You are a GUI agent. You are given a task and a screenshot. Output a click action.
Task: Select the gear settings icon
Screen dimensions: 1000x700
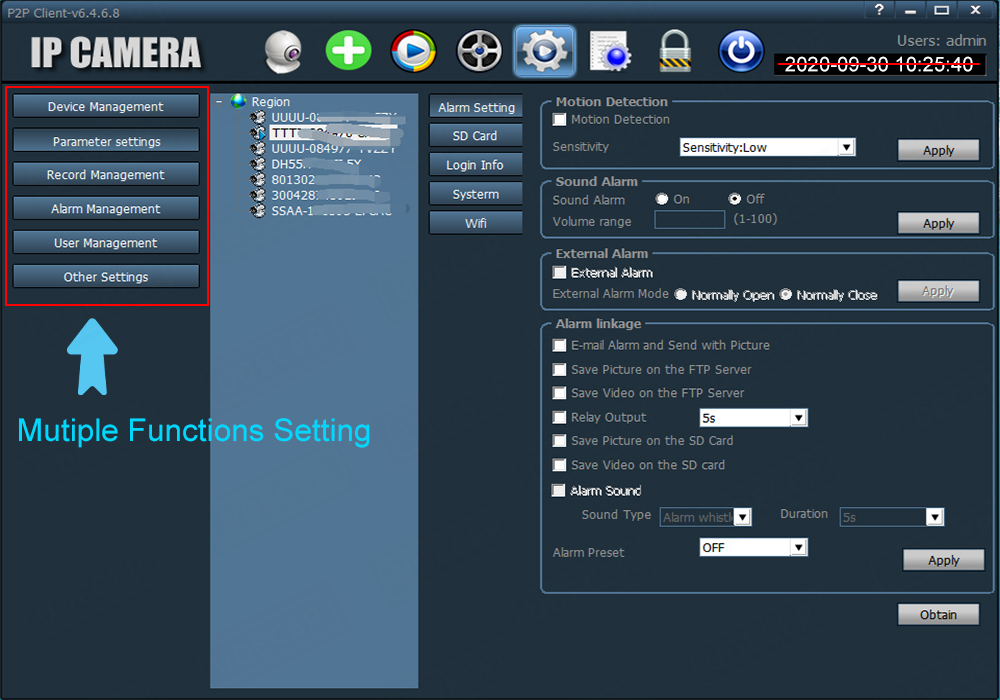[x=543, y=50]
